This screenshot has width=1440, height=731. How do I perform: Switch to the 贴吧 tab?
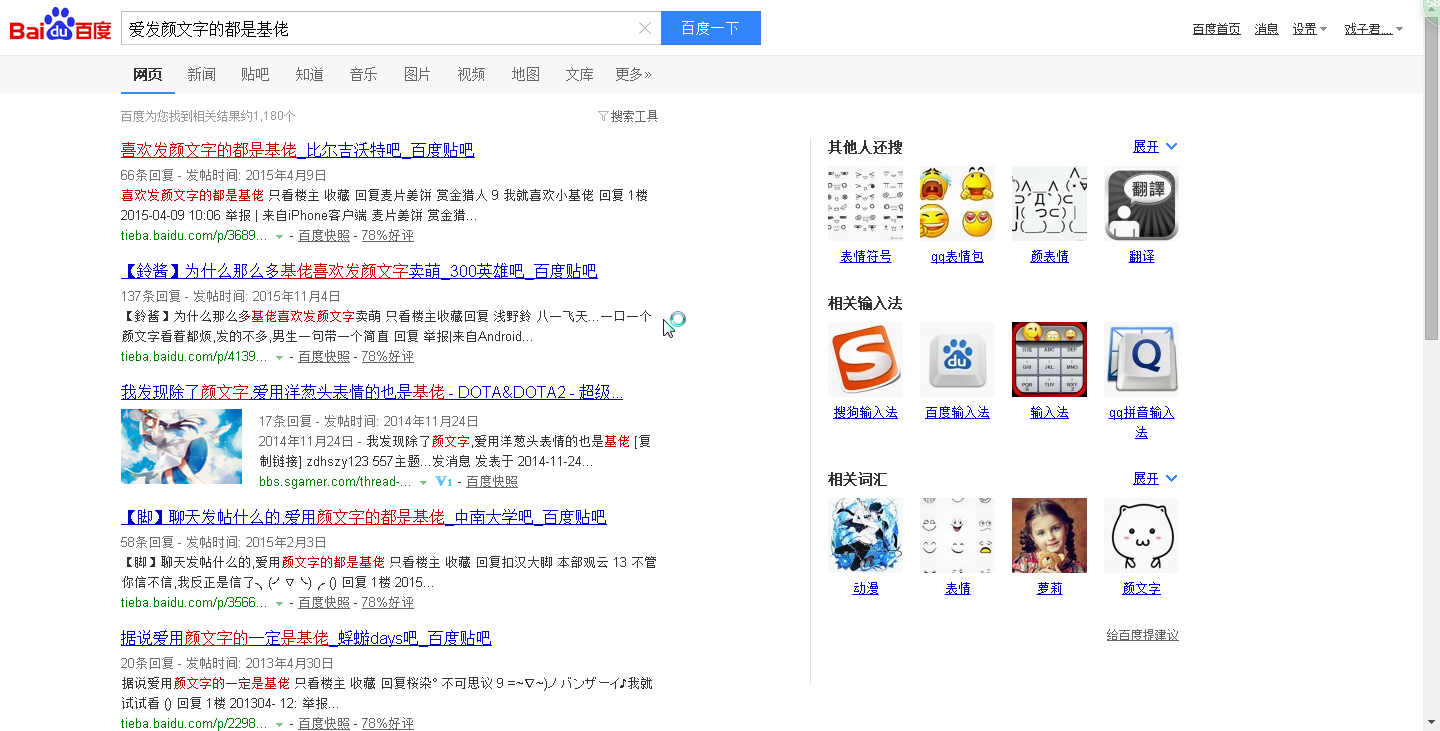(255, 74)
